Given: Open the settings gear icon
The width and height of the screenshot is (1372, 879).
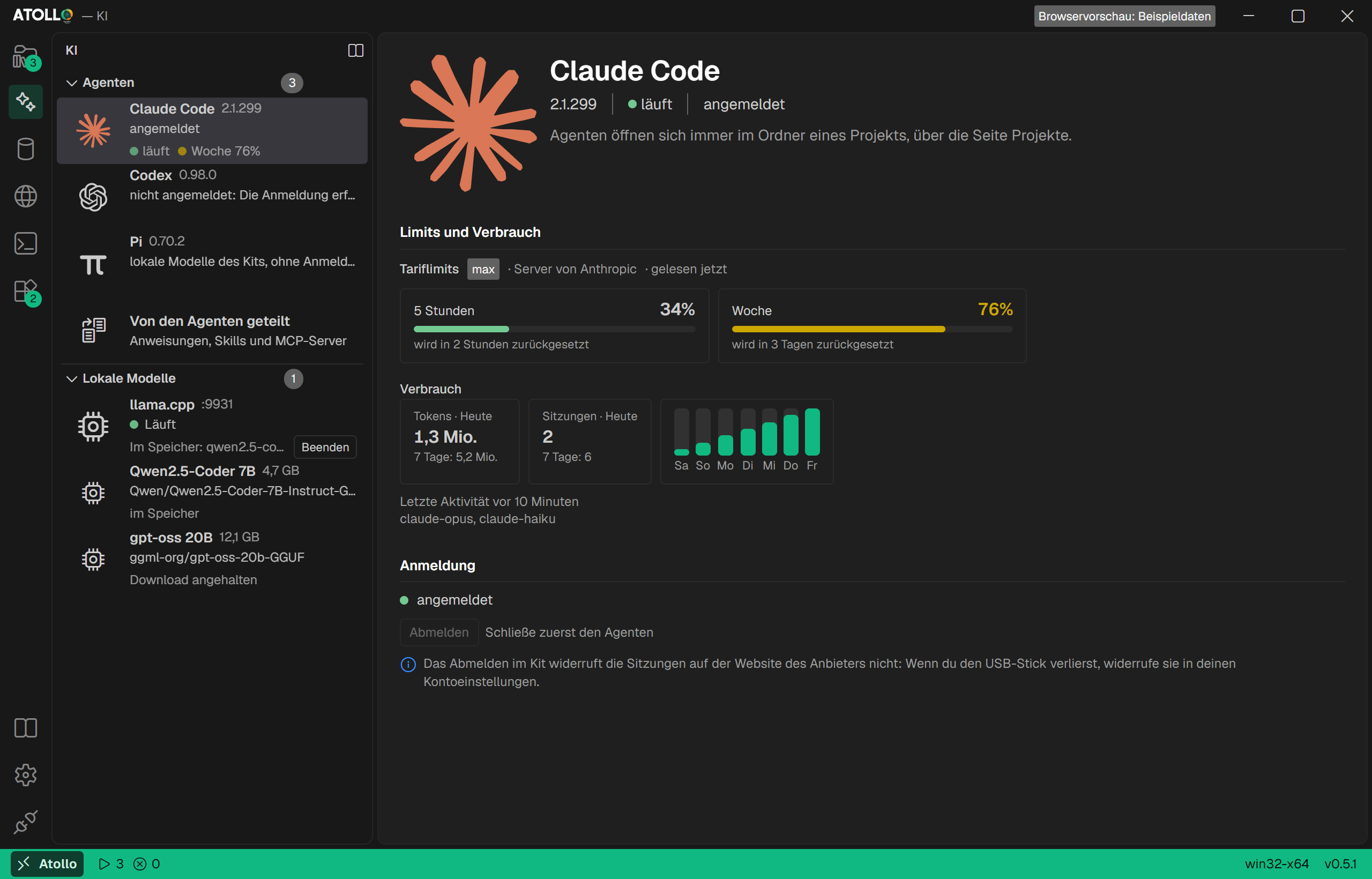Looking at the screenshot, I should tap(26, 775).
